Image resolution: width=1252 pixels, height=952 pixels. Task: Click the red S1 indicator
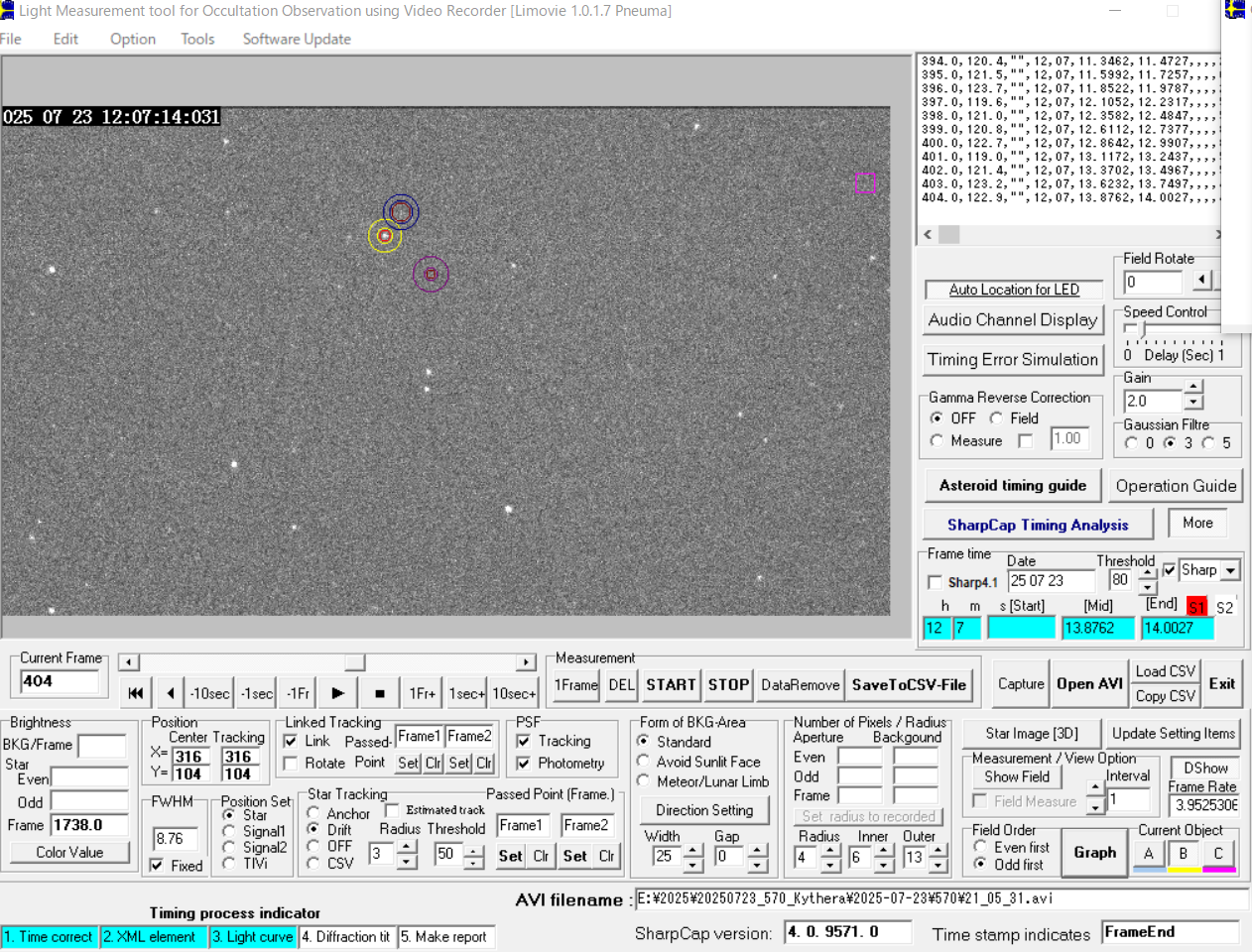pos(1196,607)
